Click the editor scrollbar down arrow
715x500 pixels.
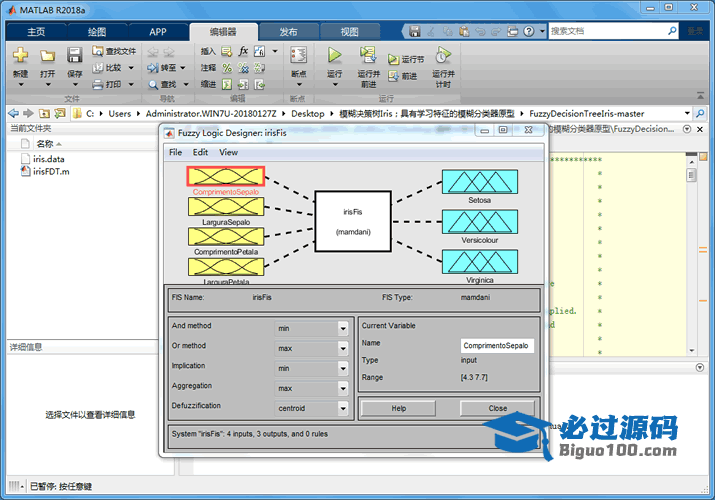tap(692, 351)
